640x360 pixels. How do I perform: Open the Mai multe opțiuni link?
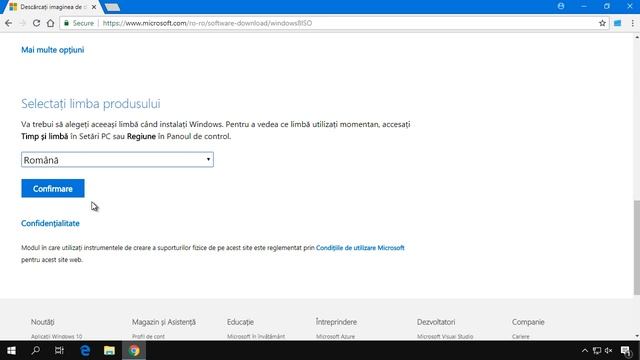pos(53,50)
